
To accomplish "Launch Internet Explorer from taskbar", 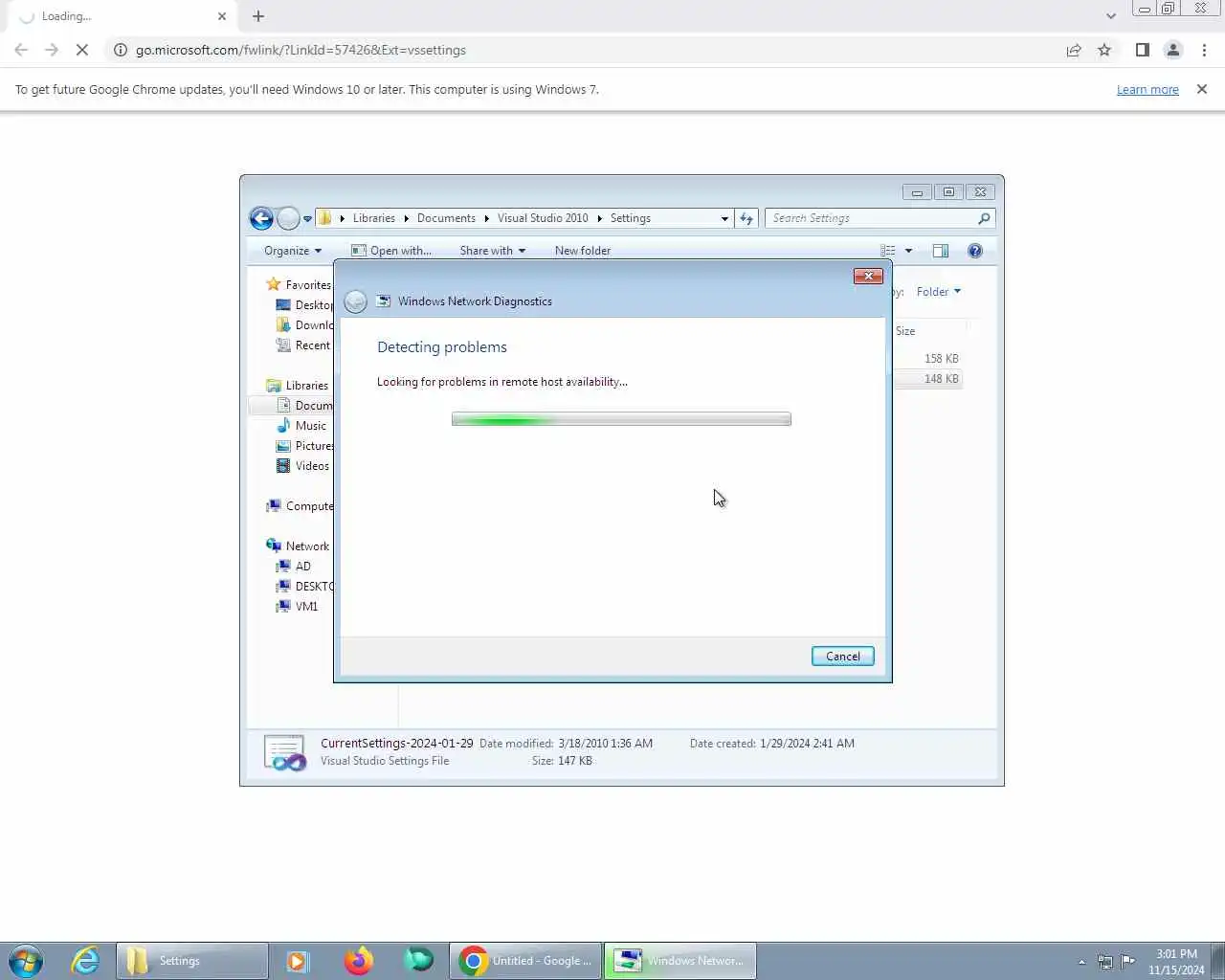I will click(85, 960).
